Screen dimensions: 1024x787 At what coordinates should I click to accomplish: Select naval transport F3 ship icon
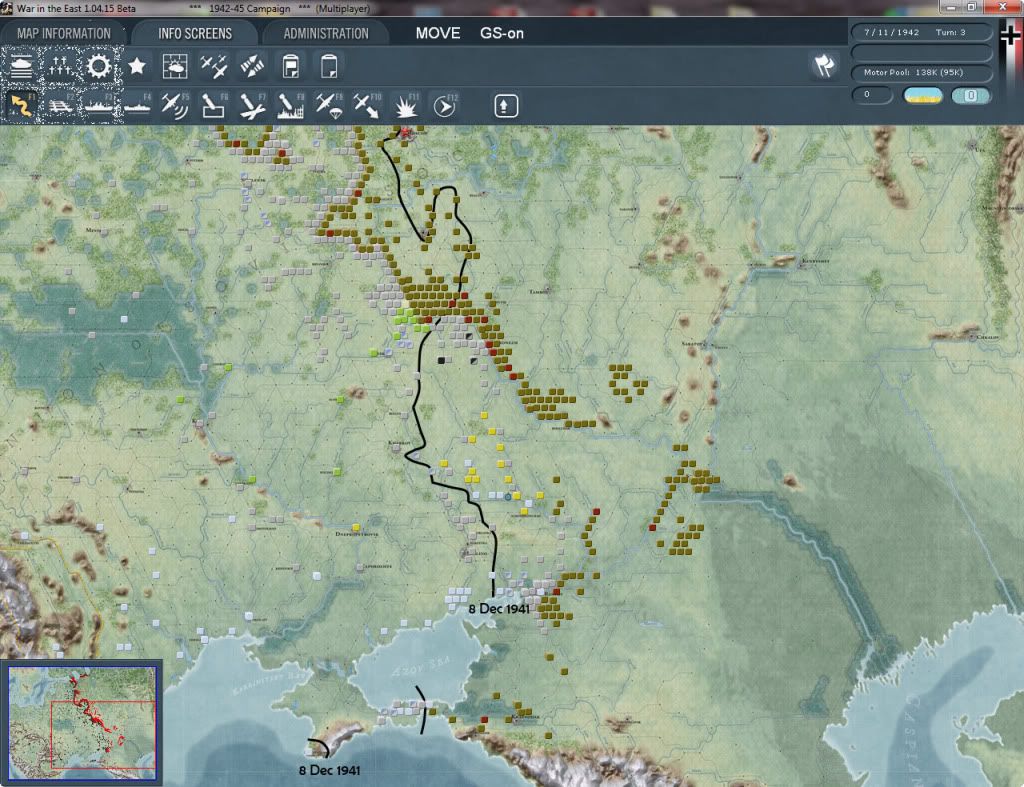pos(99,105)
